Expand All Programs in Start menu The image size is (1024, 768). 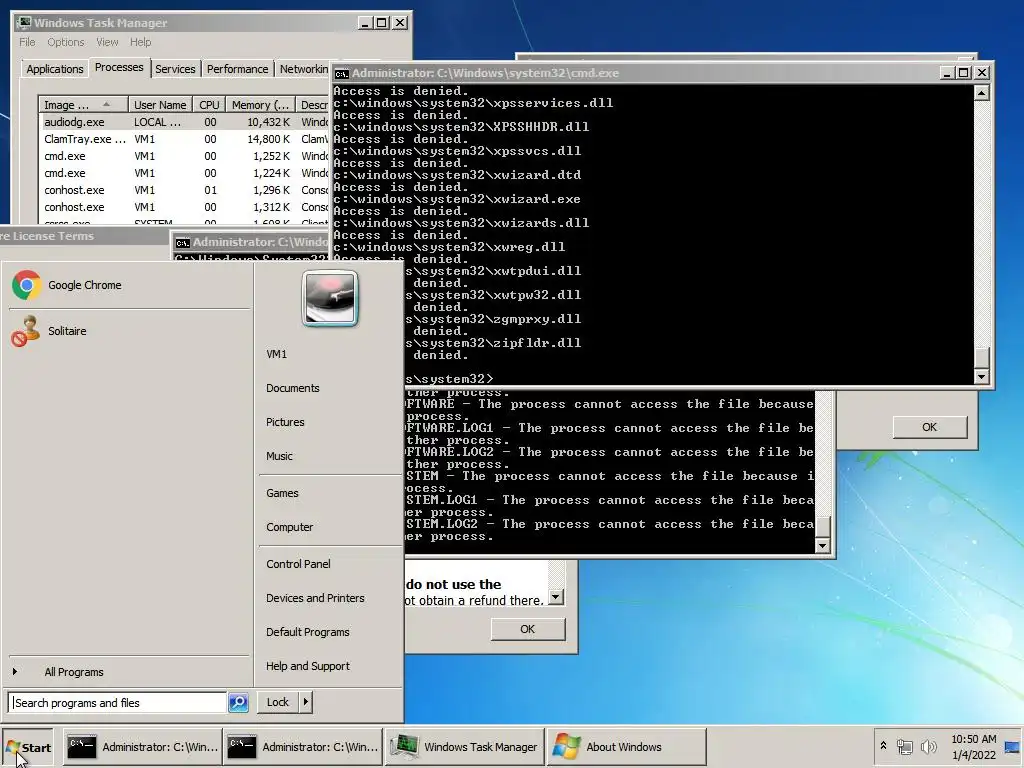[x=74, y=672]
